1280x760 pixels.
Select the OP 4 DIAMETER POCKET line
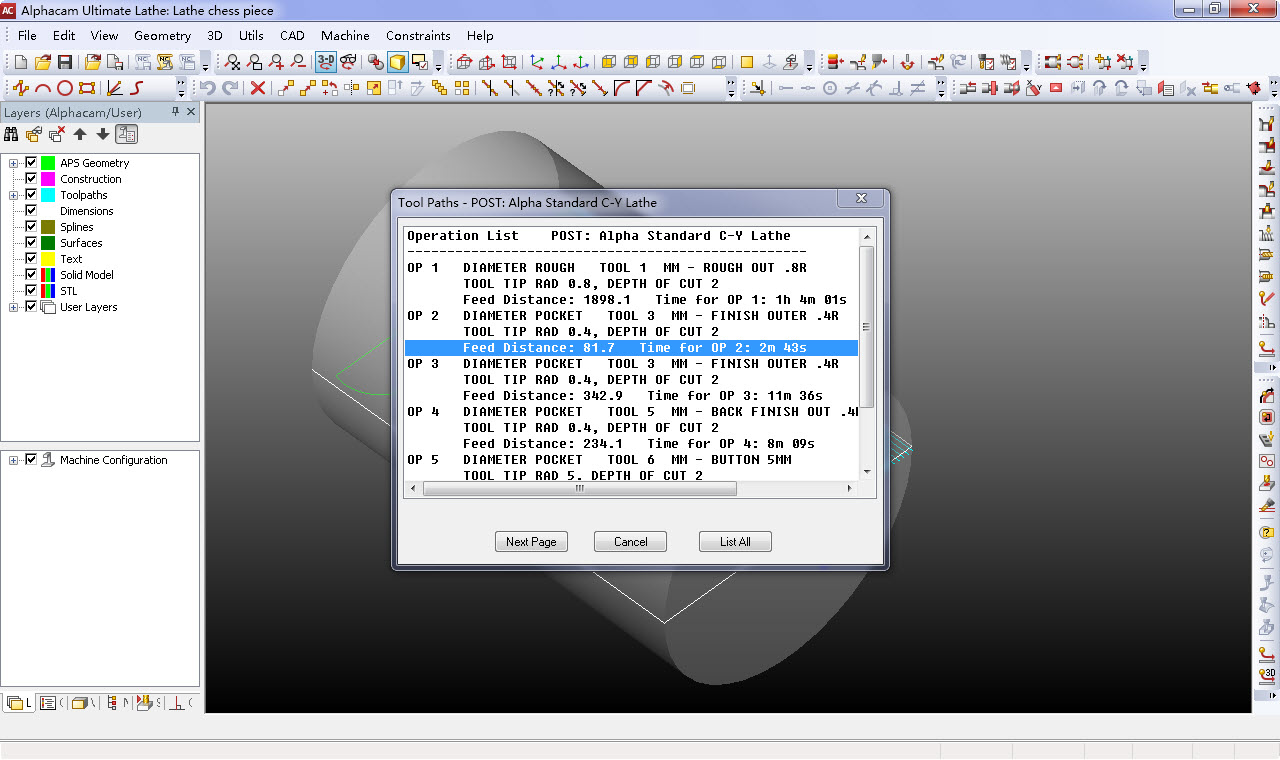[x=631, y=412]
